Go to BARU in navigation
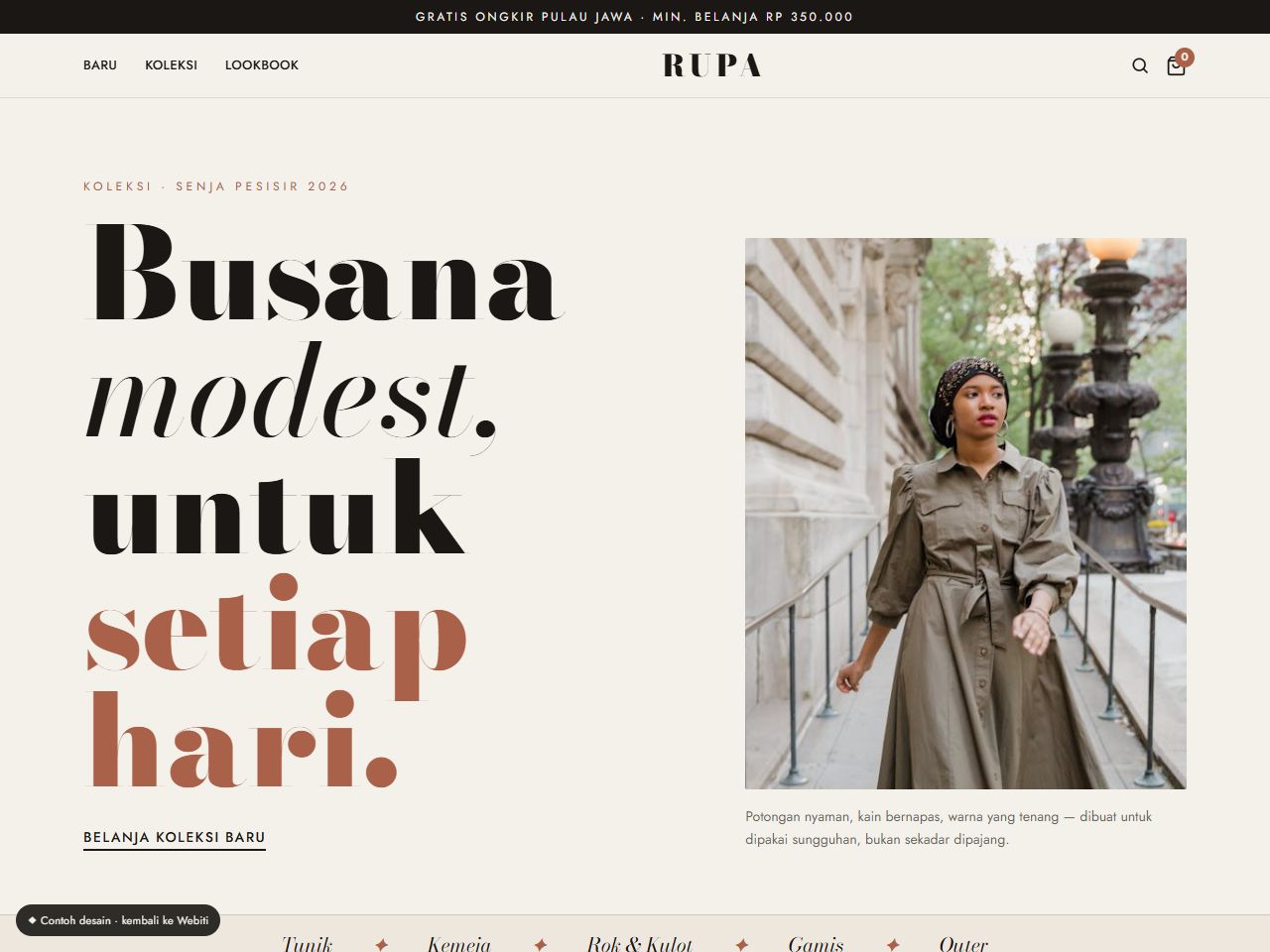The width and height of the screenshot is (1270, 952). tap(100, 65)
